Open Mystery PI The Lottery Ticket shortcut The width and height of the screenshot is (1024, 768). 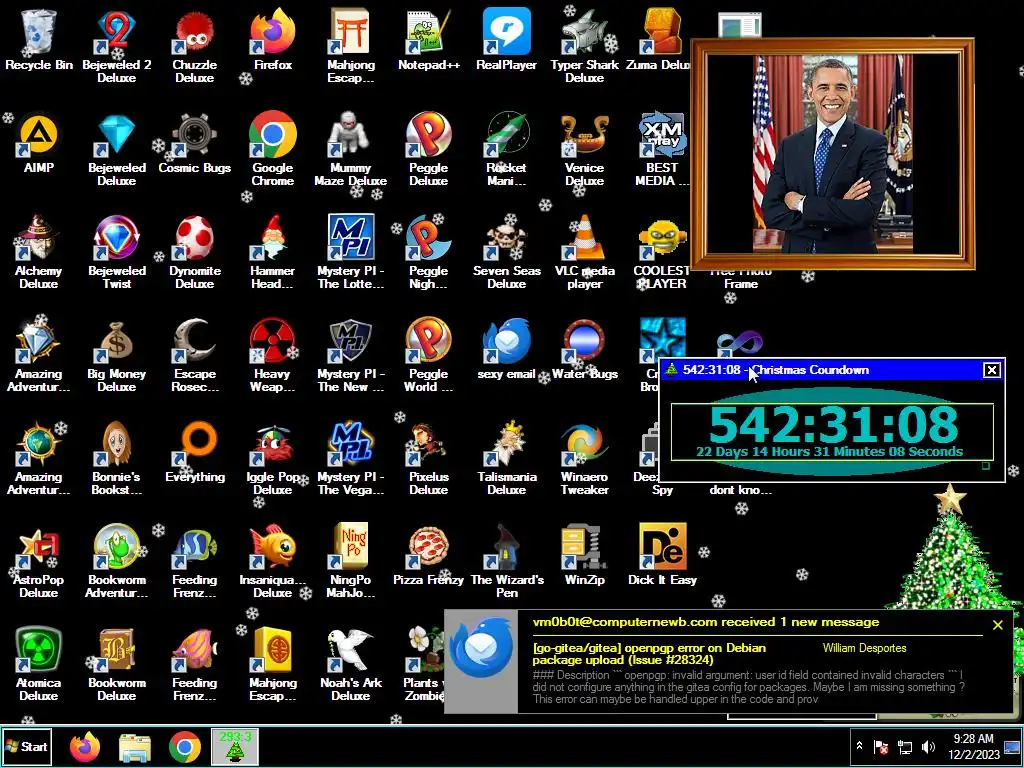[x=350, y=252]
